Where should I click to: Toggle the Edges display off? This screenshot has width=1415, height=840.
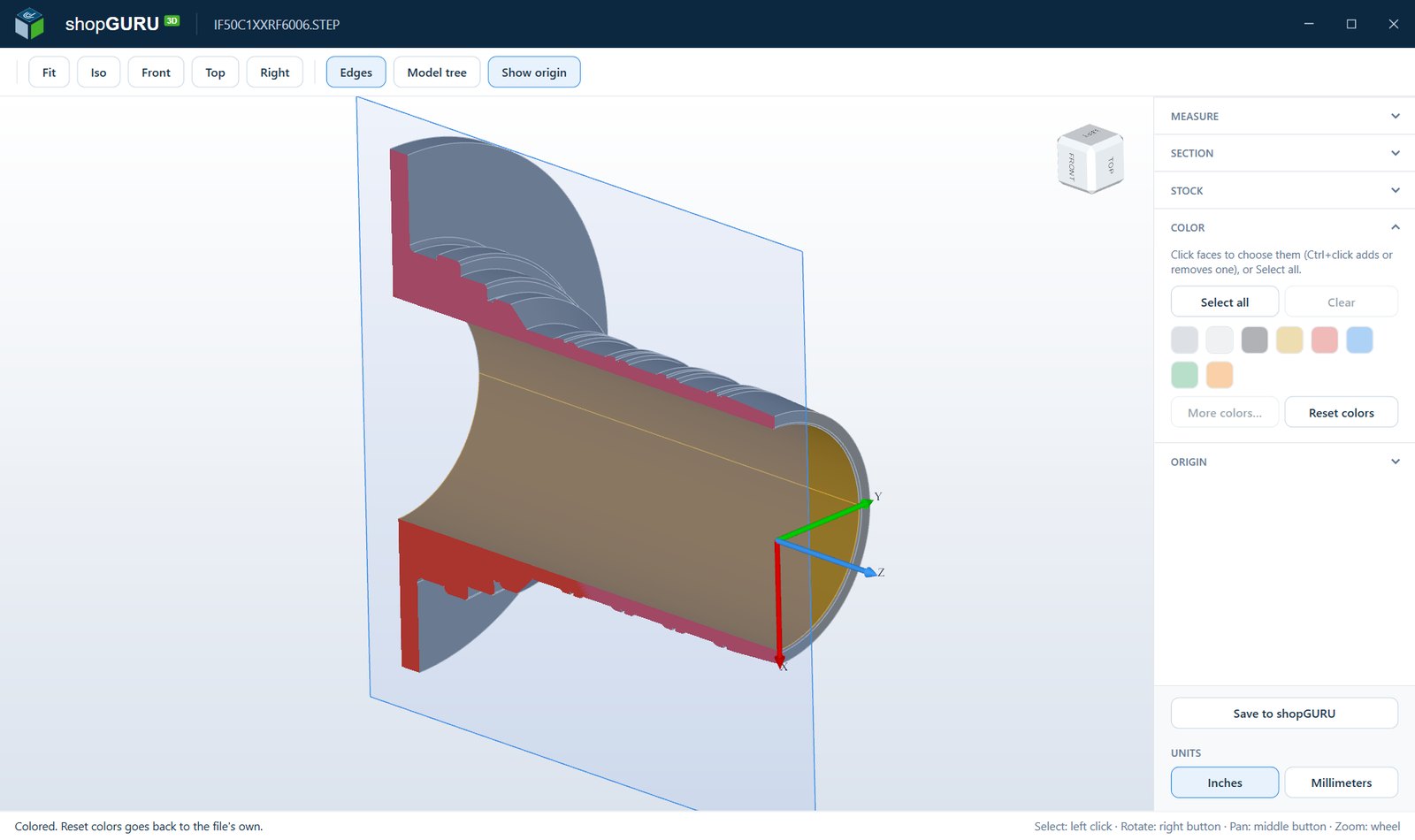point(356,73)
